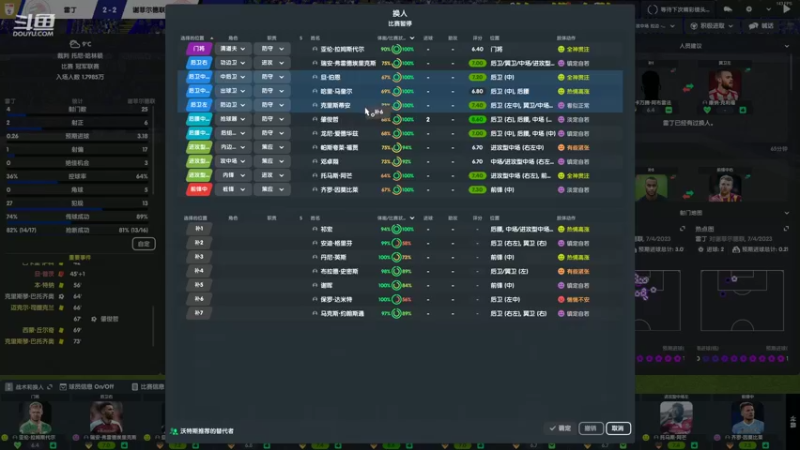Select substitute player 布拉德-史密斯
800x450 pixels.
339,271
